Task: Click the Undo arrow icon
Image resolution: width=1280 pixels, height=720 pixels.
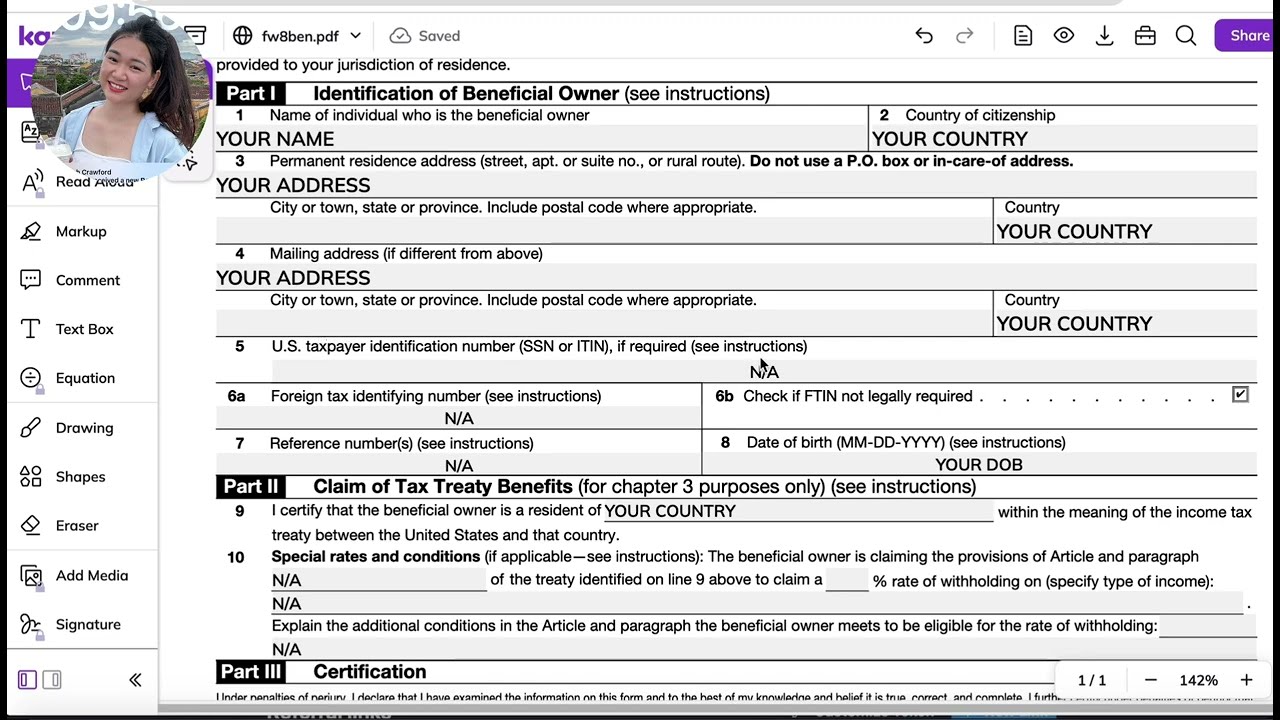Action: pos(924,36)
